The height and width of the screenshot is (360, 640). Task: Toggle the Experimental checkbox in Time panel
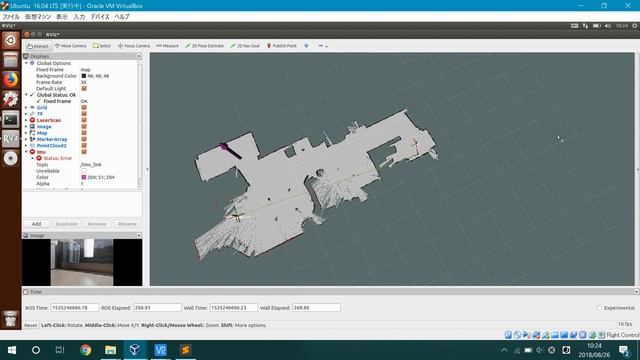click(599, 308)
